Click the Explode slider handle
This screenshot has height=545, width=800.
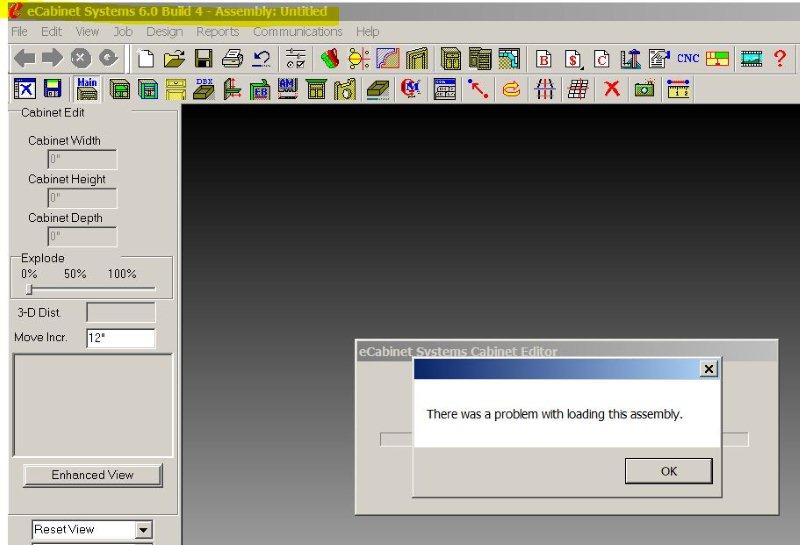tap(29, 289)
